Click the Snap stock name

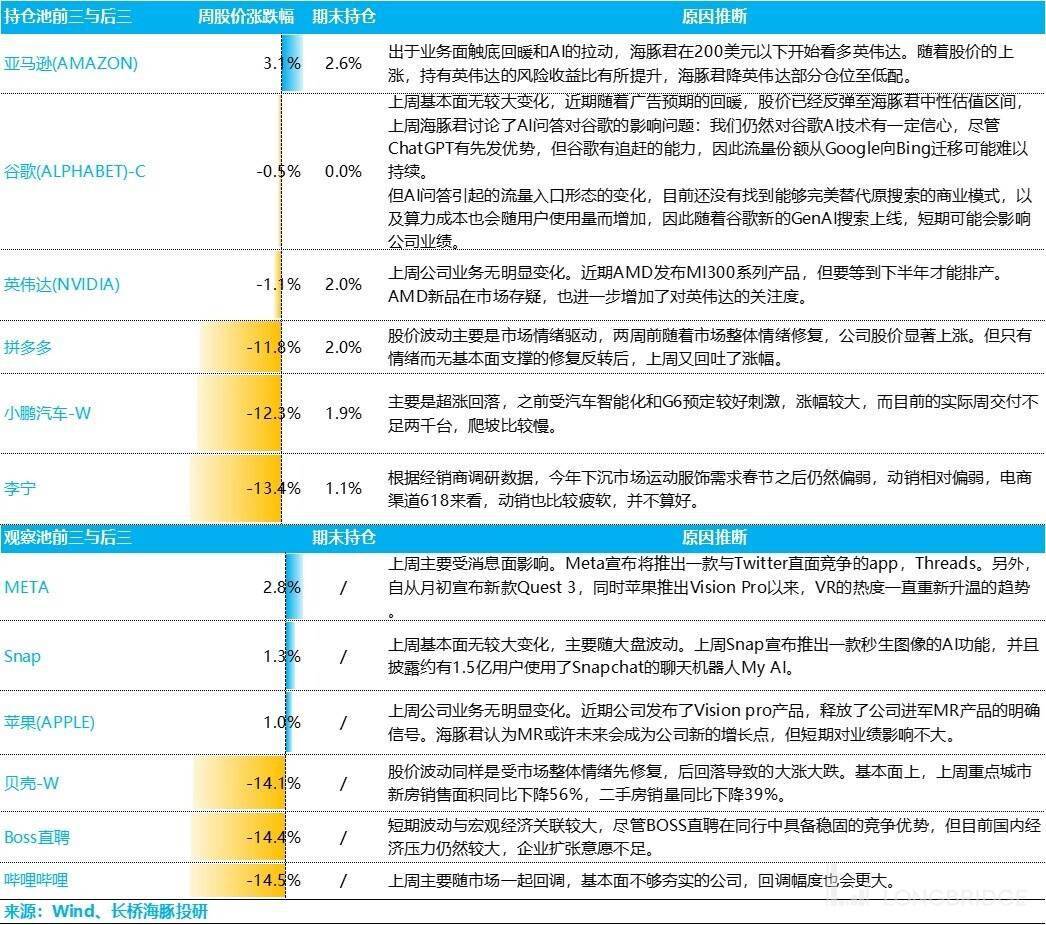pos(22,656)
